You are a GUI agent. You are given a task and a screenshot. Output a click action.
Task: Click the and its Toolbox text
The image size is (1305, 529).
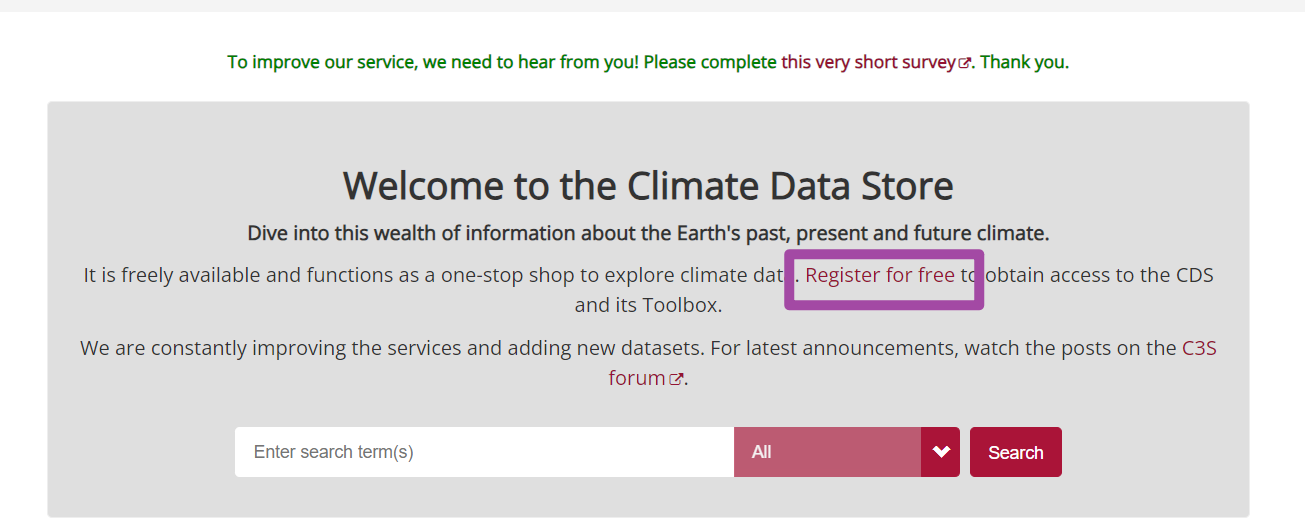coord(648,305)
